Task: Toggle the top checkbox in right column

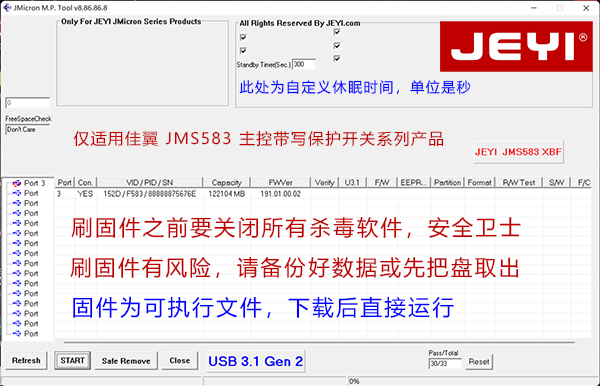Action: coord(337,31)
